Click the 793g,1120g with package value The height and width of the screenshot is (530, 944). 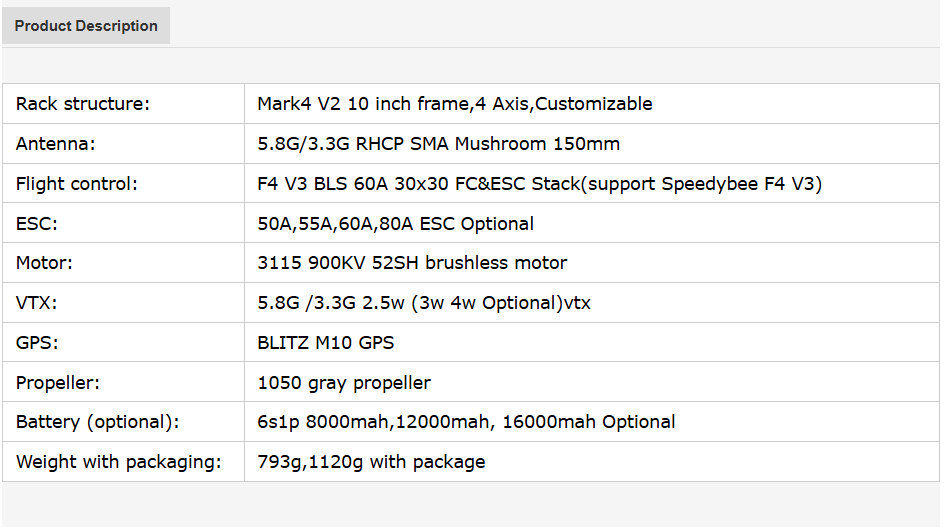coord(371,462)
